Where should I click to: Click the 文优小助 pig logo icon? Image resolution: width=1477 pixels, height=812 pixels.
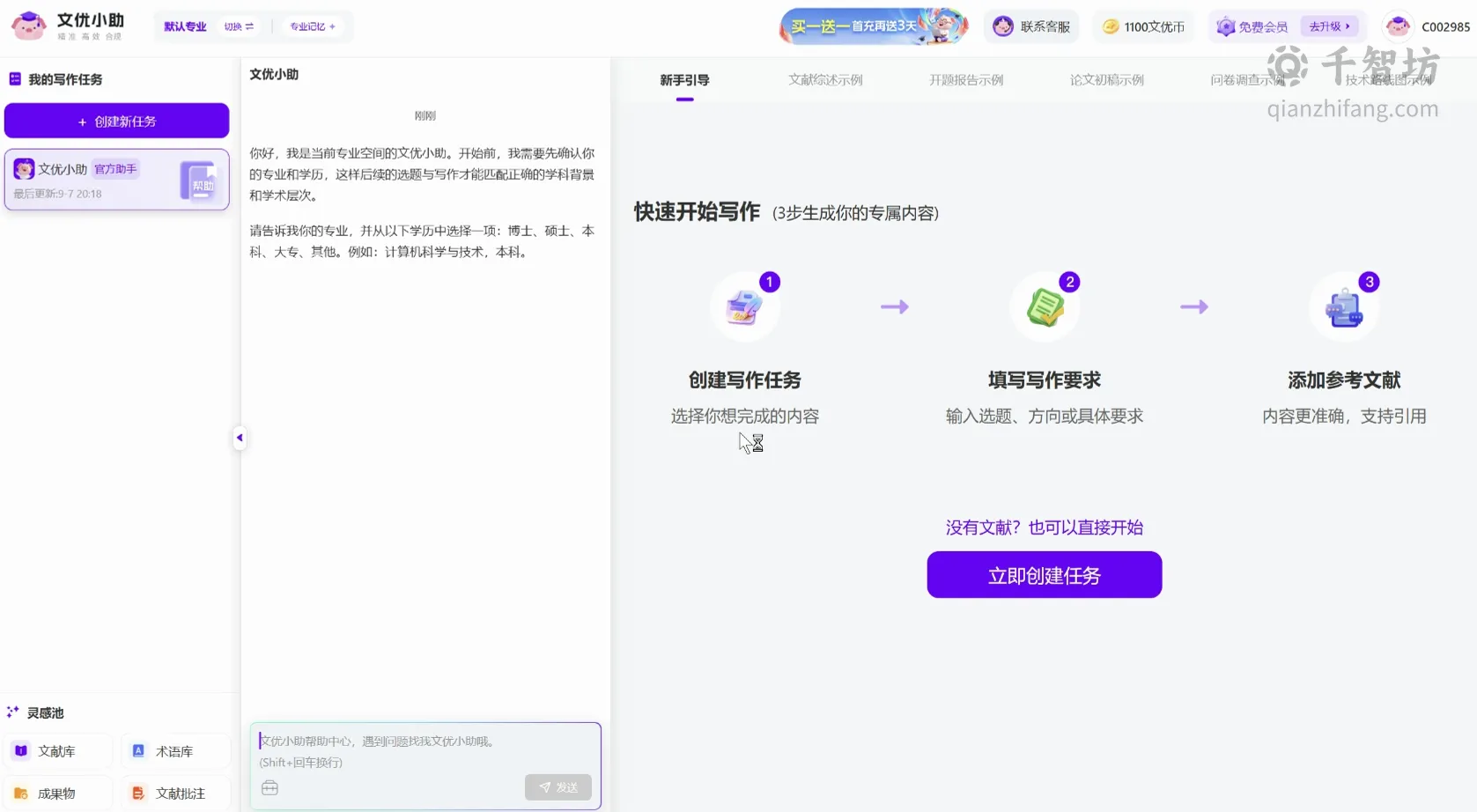pyautogui.click(x=28, y=26)
